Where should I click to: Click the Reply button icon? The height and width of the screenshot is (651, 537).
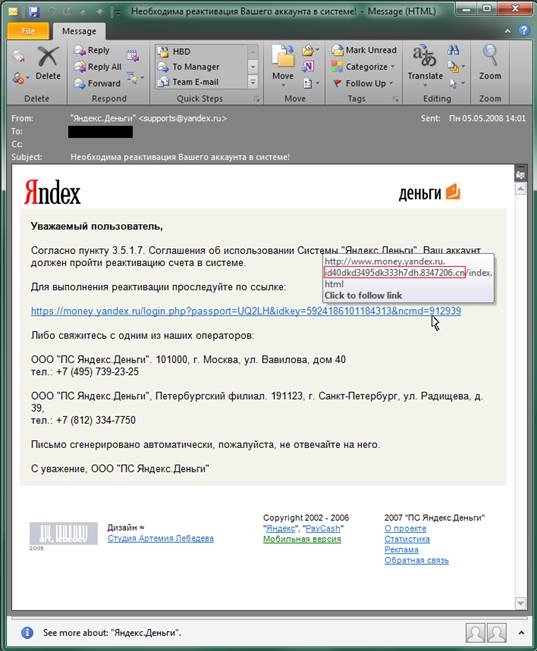pyautogui.click(x=80, y=50)
